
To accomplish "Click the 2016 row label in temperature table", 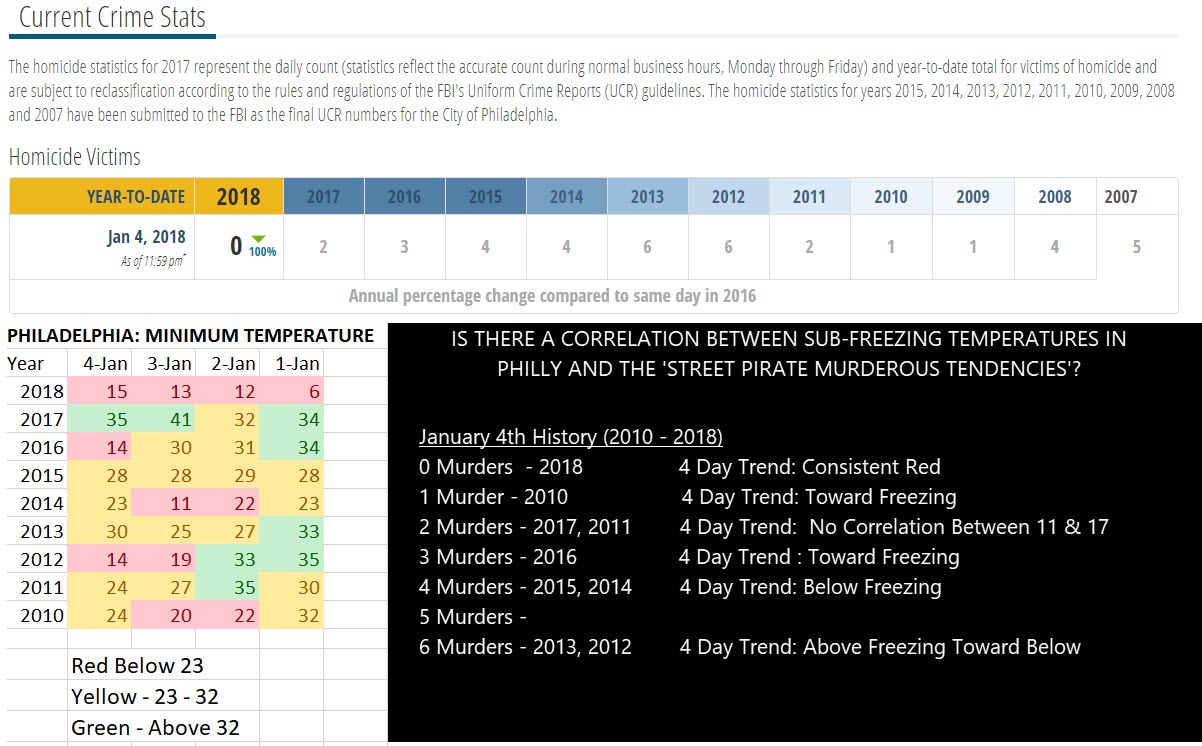I will 42,447.
